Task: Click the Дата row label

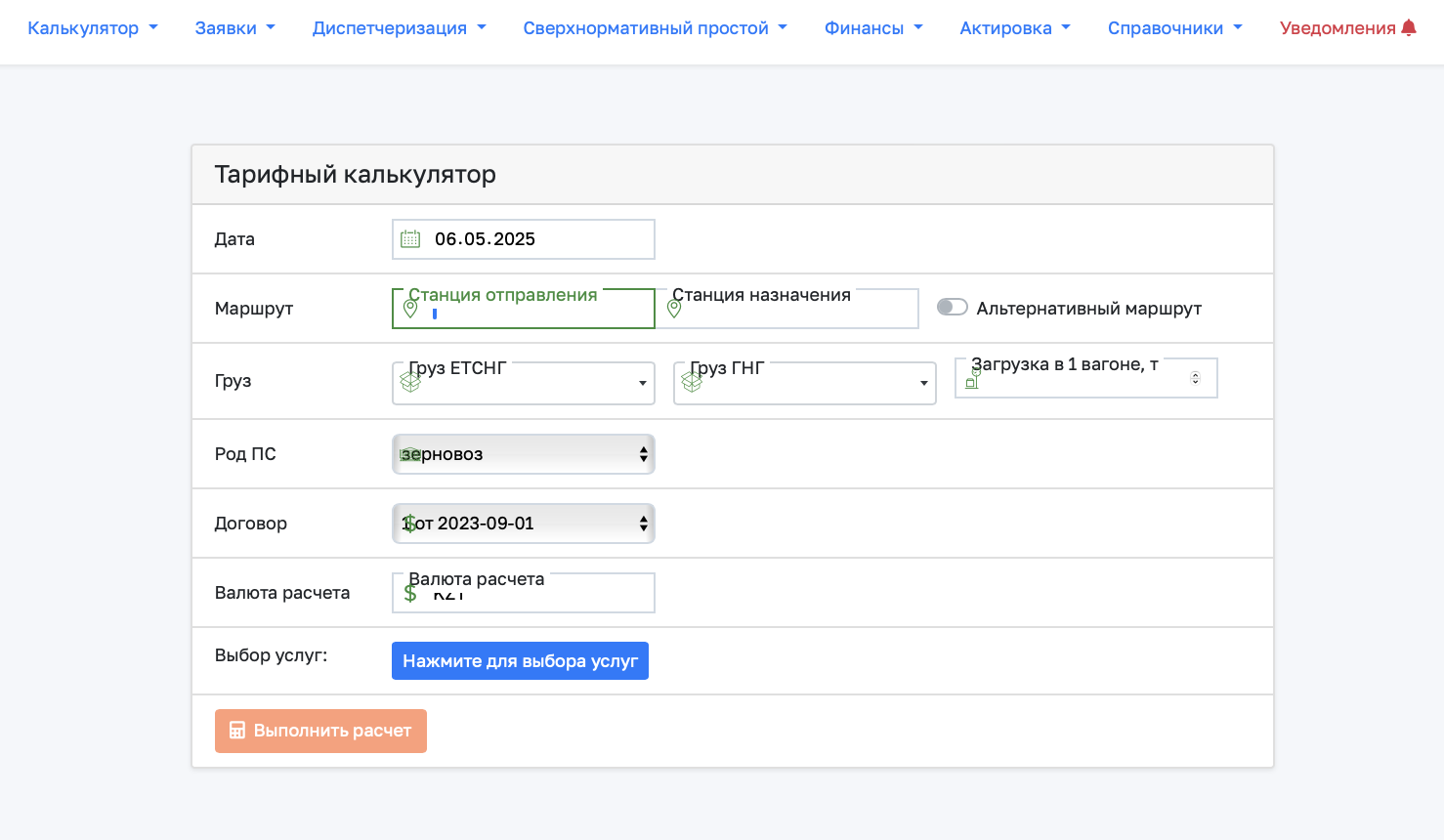Action: (x=234, y=239)
